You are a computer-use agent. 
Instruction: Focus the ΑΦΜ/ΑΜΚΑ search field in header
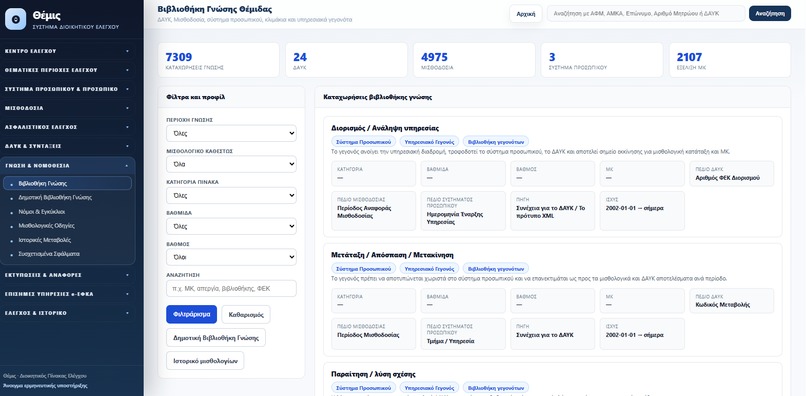point(646,14)
